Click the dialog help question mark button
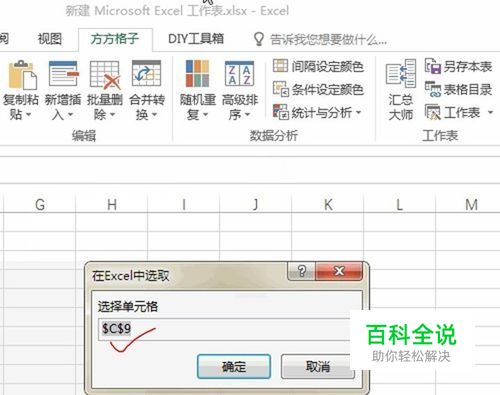 302,271
